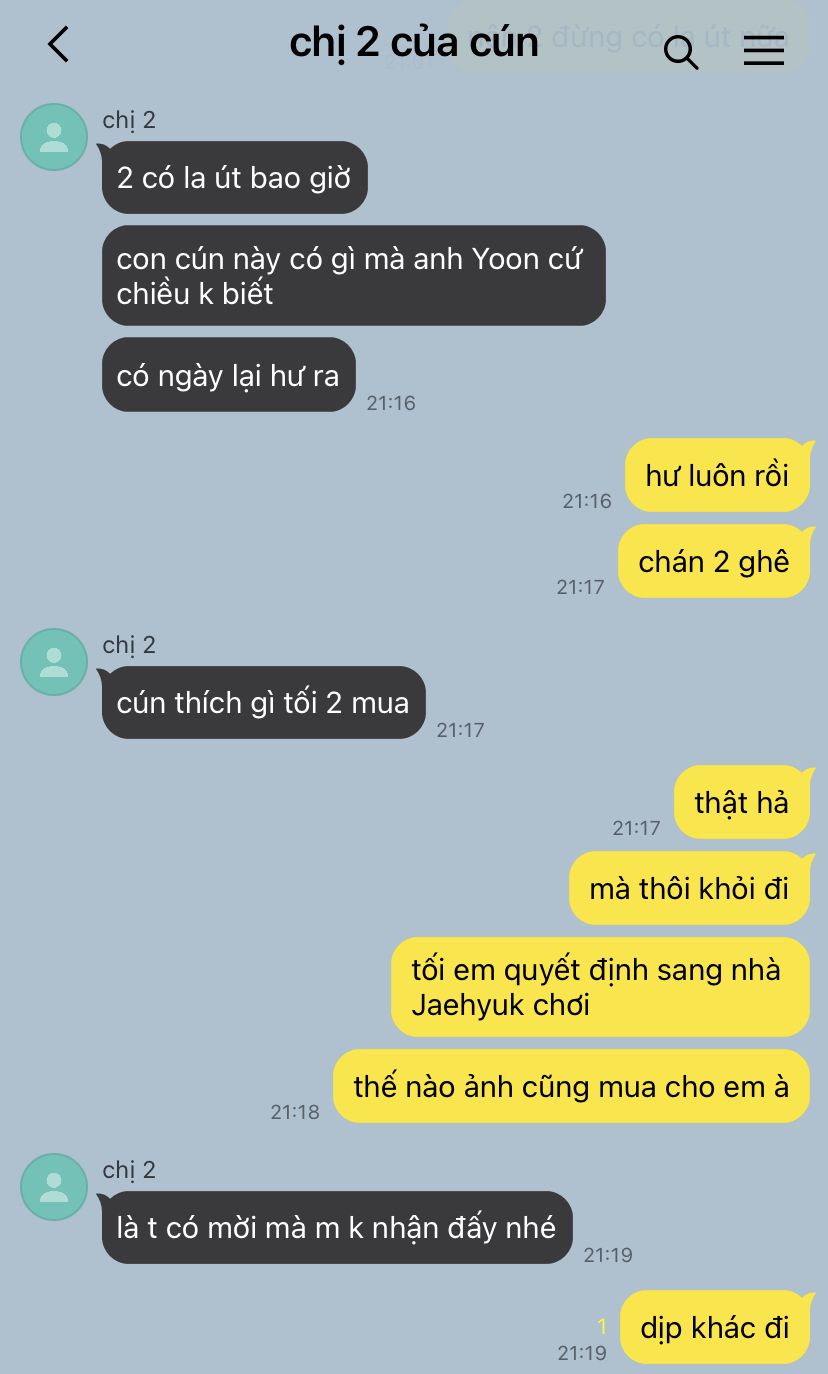828x1374 pixels.
Task: Tap chị 2 avatar beside 'là t có mời'
Action: [x=54, y=1187]
